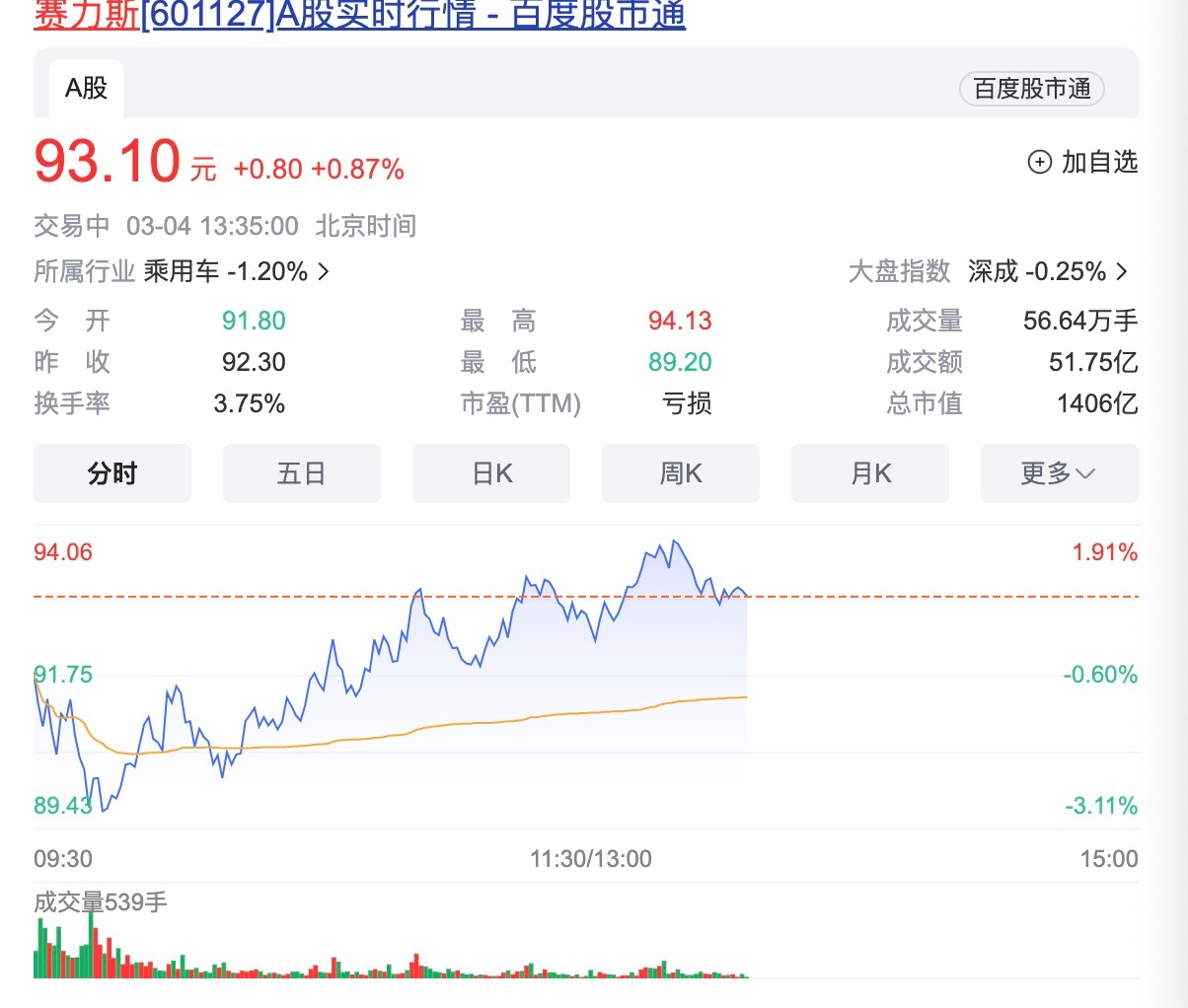Click the 今开 value 91.80
The height and width of the screenshot is (1008, 1188).
(254, 321)
